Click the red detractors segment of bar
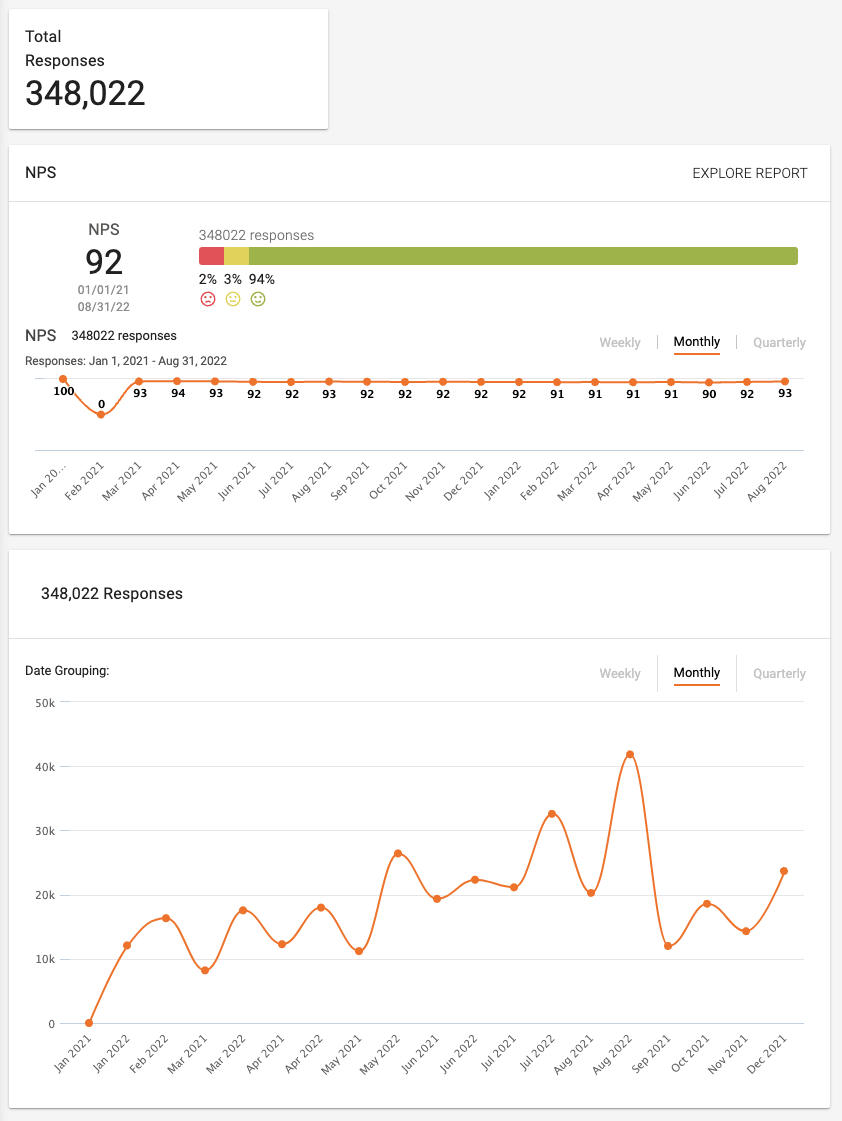 [x=211, y=256]
